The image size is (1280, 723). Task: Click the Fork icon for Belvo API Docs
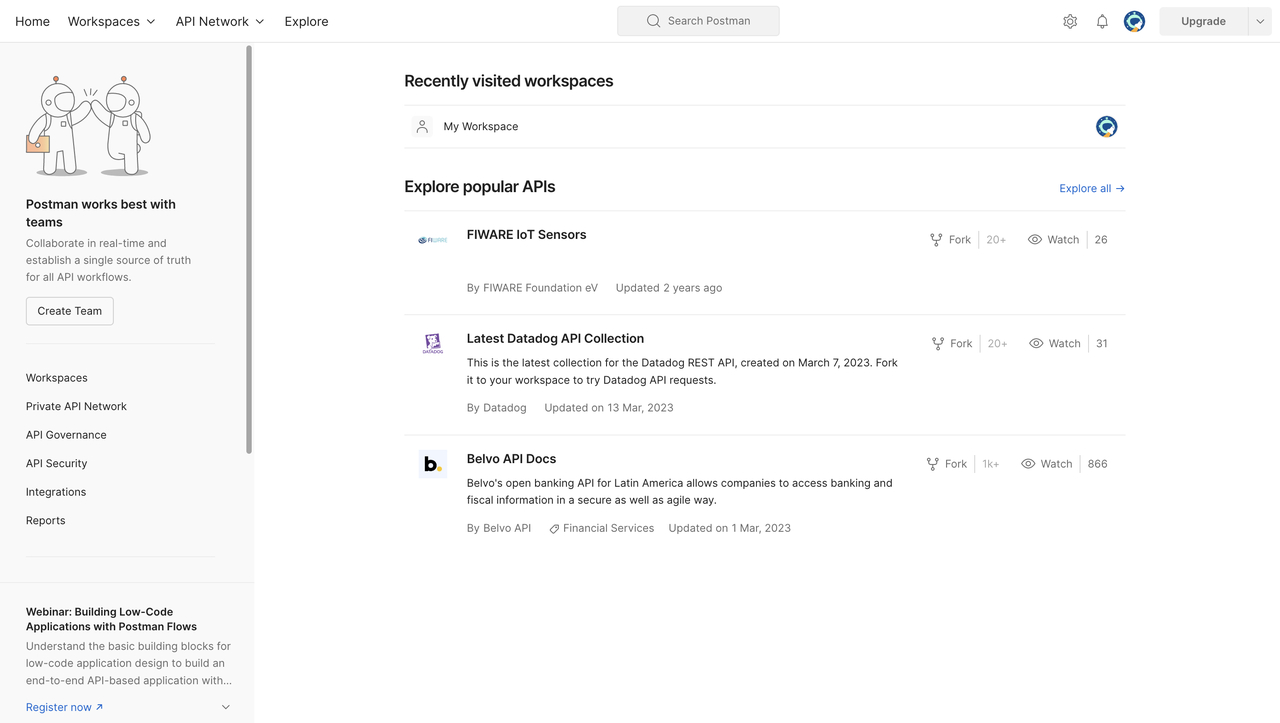tap(932, 464)
